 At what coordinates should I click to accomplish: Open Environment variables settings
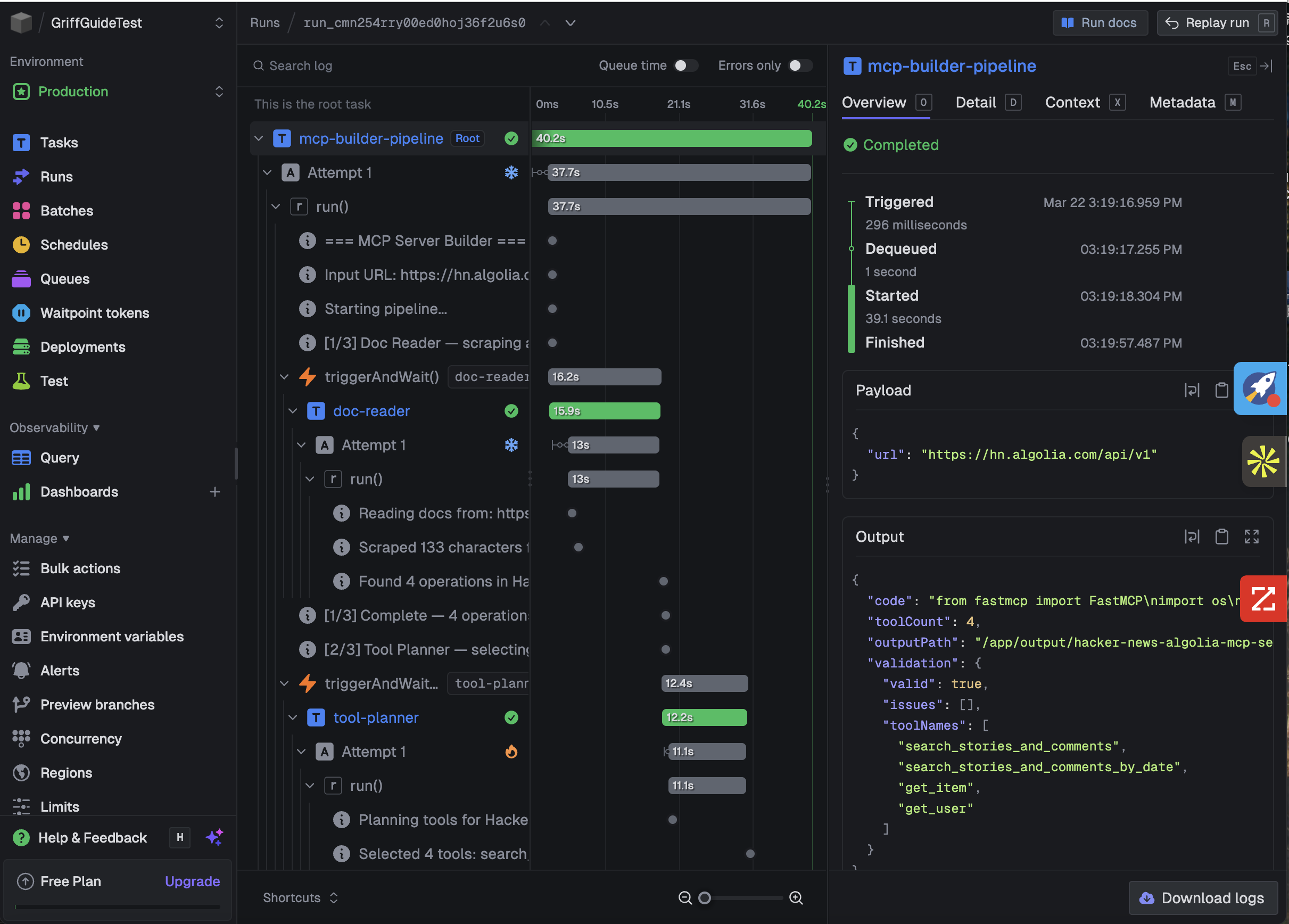point(112,637)
